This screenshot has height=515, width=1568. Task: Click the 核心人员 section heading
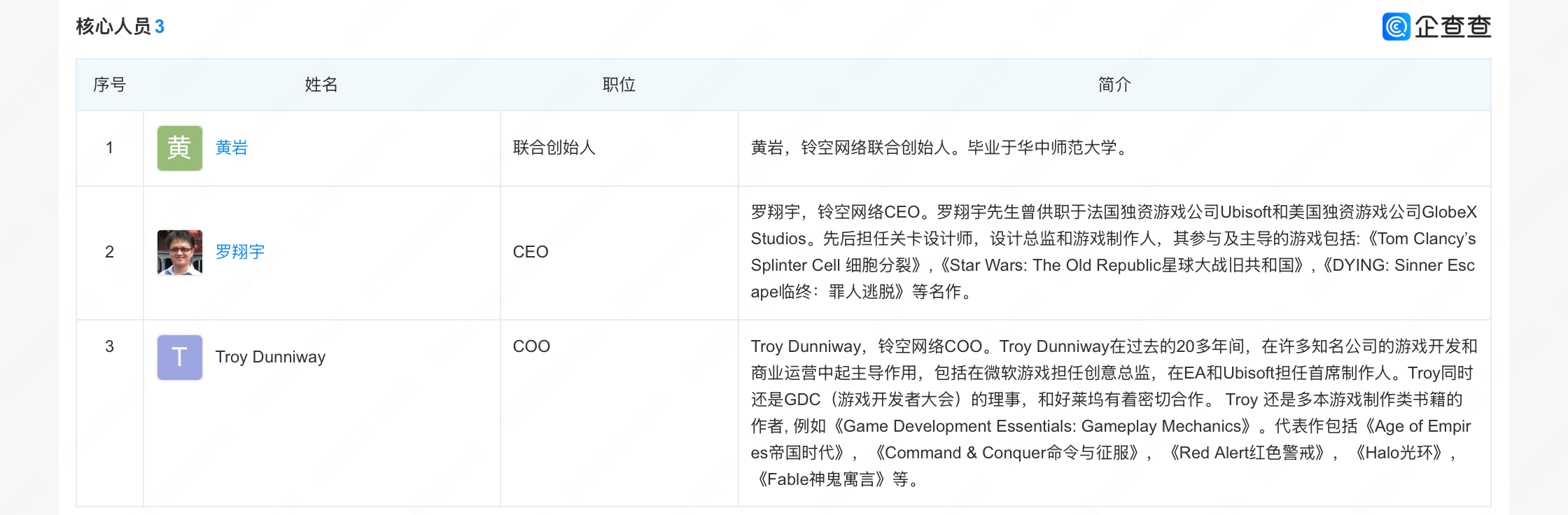[113, 27]
